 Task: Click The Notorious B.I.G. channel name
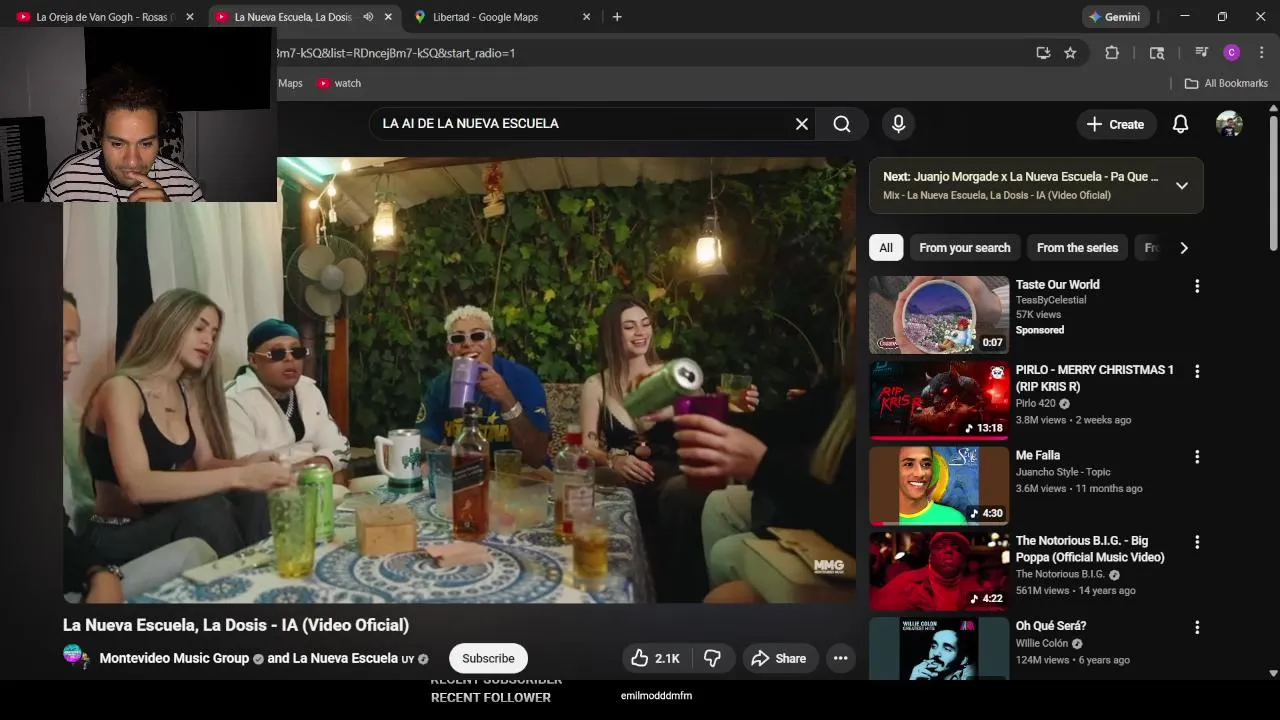1060,574
